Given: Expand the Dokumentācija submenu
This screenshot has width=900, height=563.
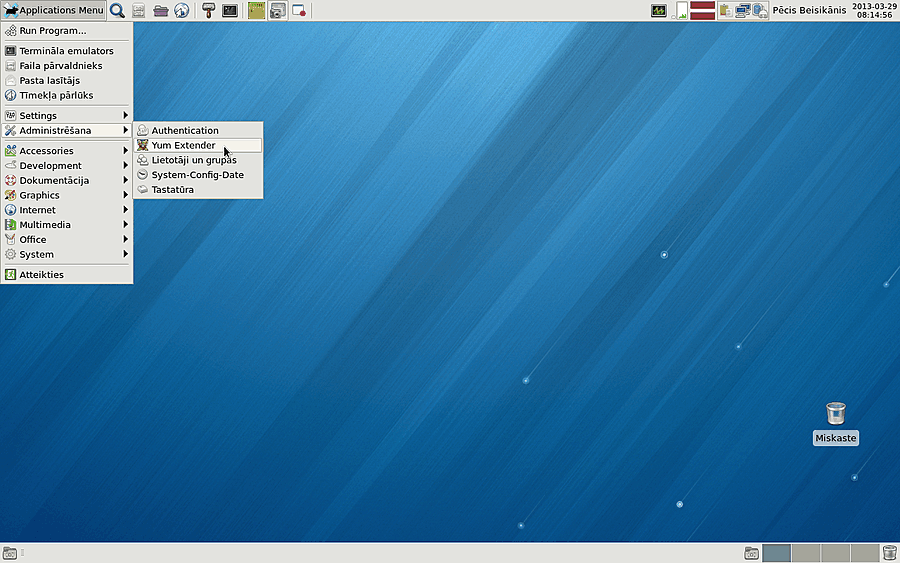Looking at the screenshot, I should tap(67, 180).
